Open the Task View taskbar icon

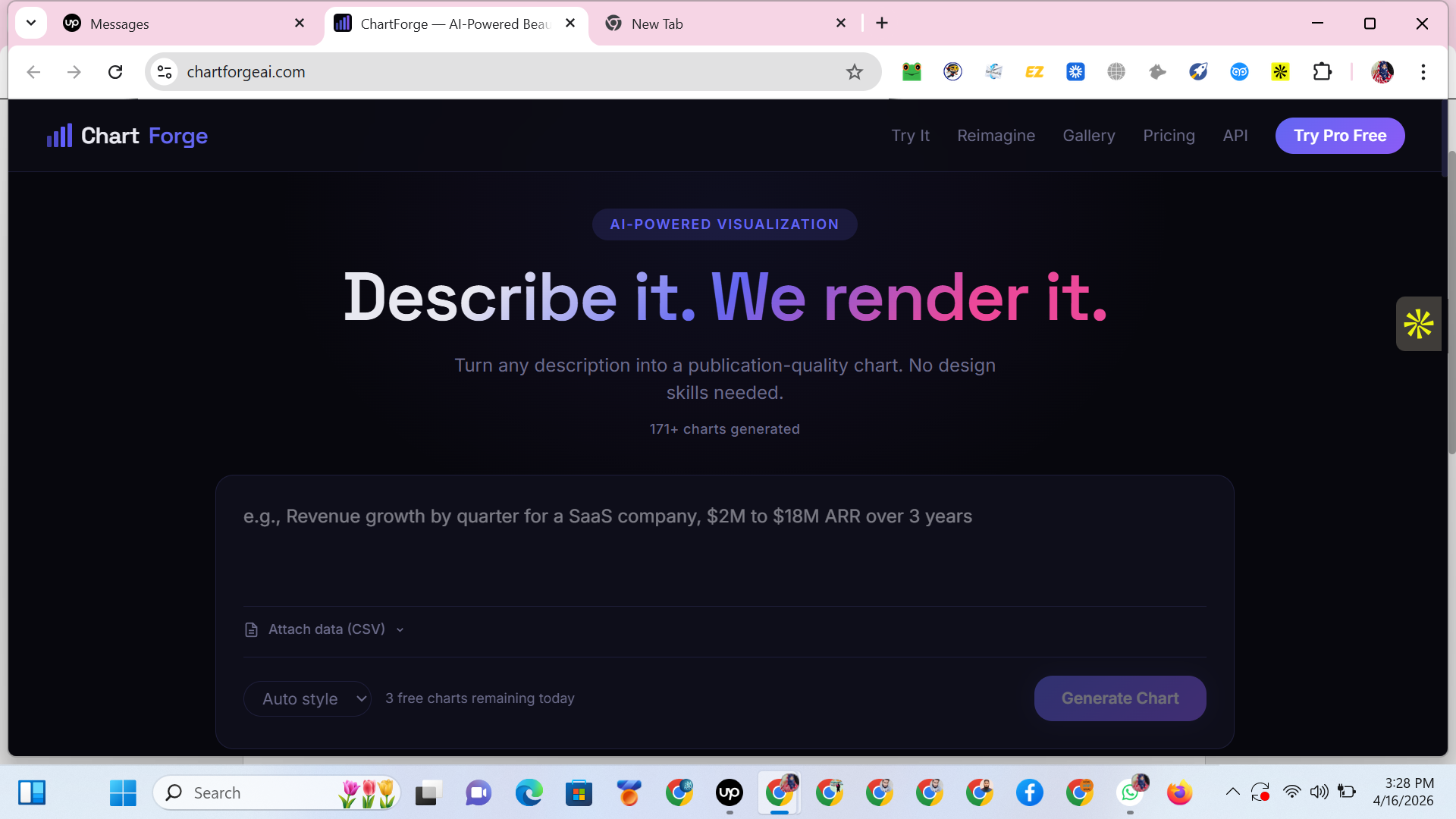[428, 793]
